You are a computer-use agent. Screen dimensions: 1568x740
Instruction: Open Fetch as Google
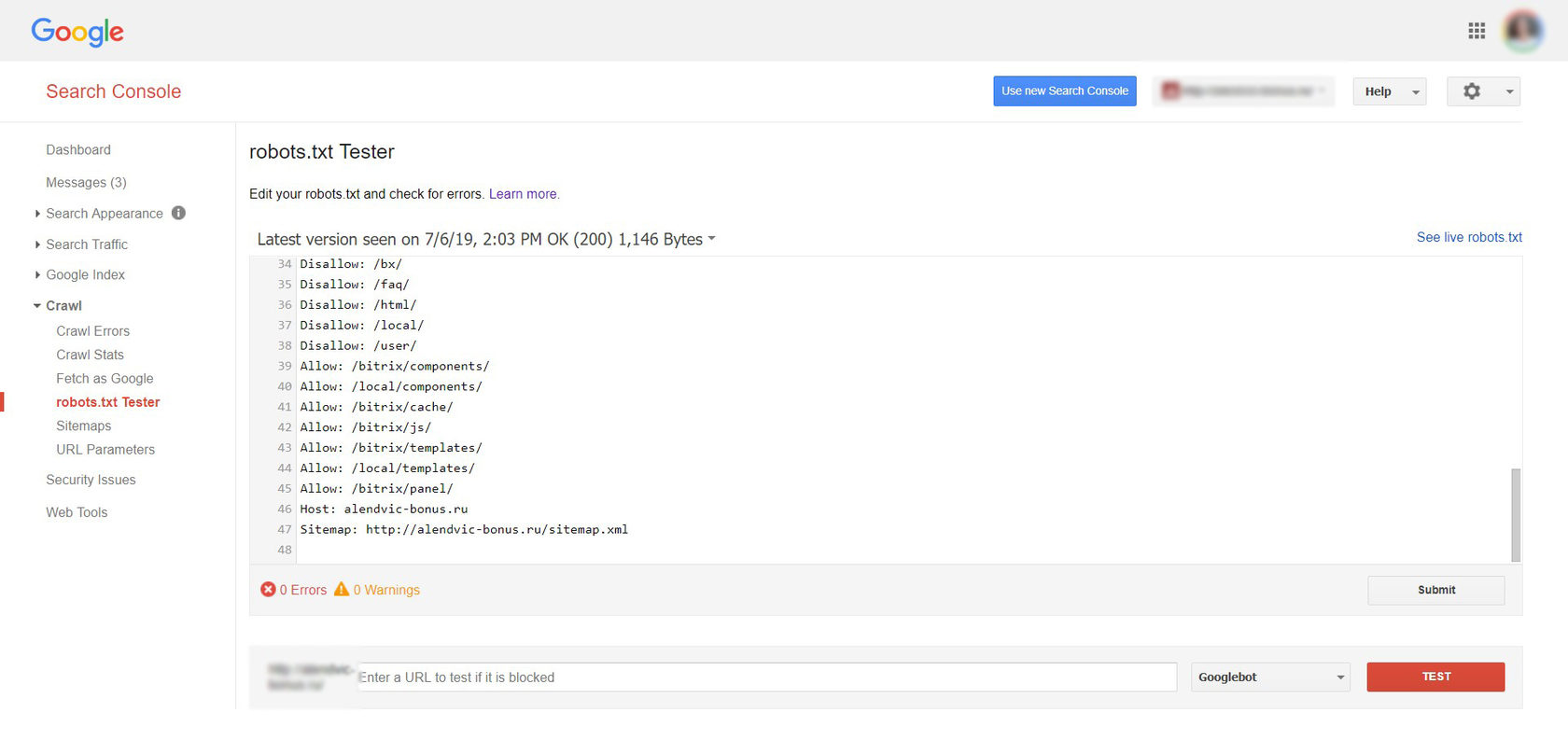coord(105,378)
